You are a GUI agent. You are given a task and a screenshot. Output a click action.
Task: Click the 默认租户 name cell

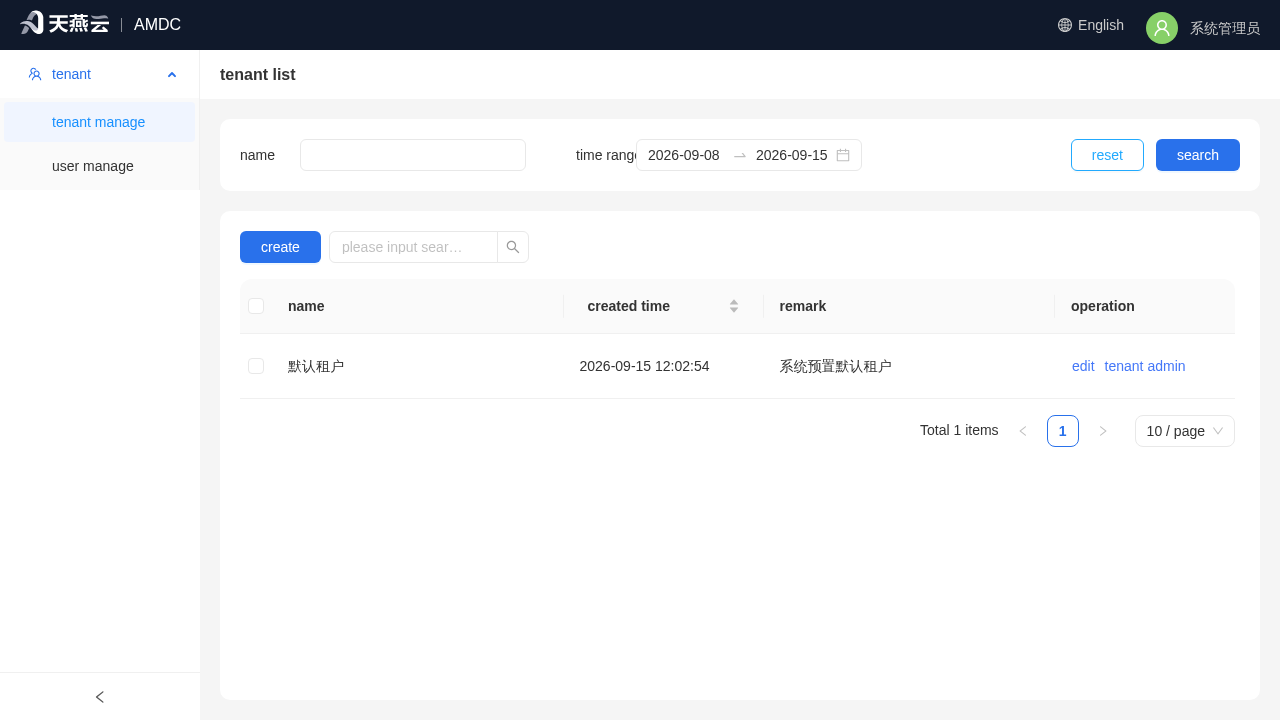coord(316,366)
